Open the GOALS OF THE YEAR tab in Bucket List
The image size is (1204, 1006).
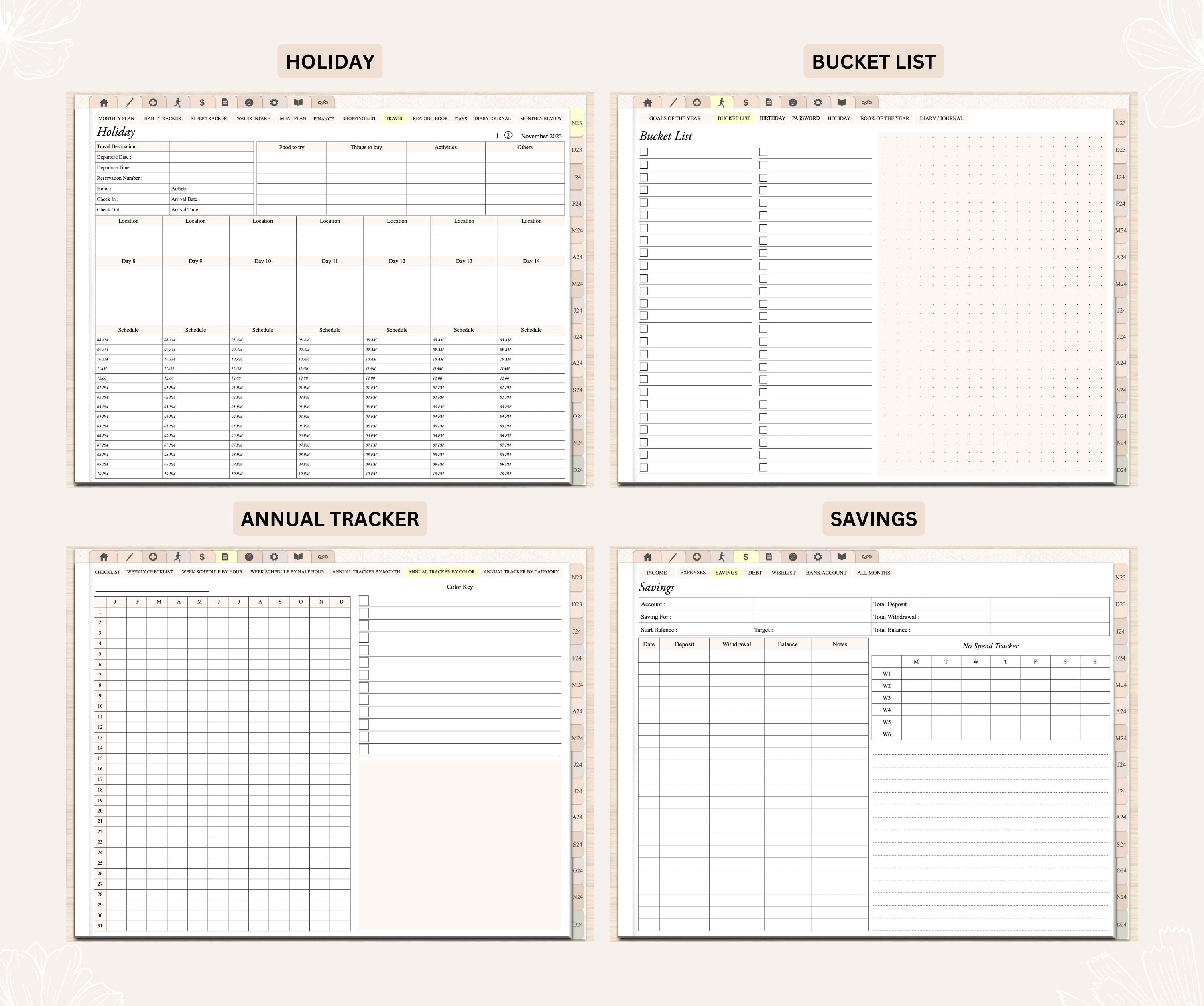pyautogui.click(x=675, y=119)
